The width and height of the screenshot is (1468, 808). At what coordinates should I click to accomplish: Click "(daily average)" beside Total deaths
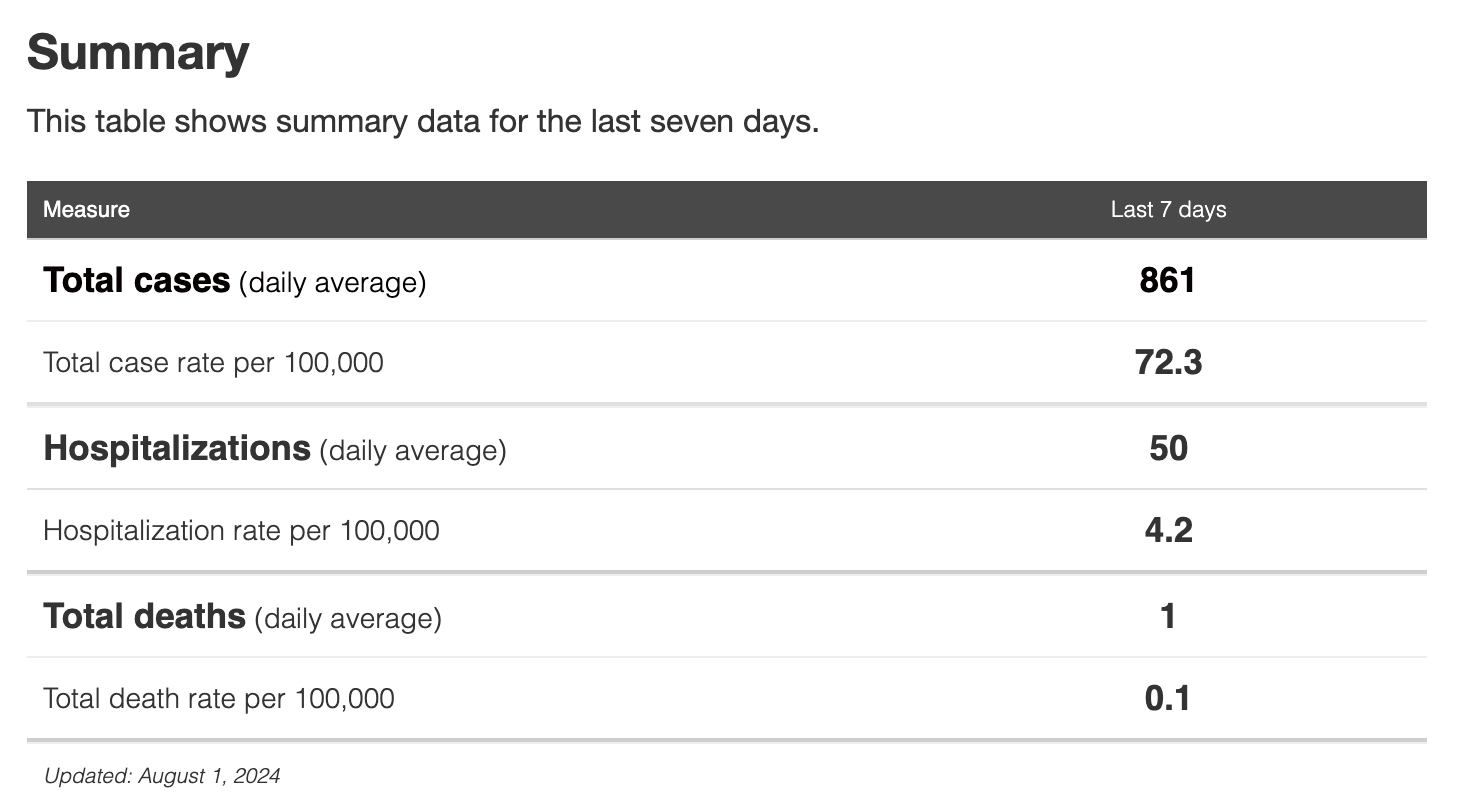pyautogui.click(x=348, y=619)
